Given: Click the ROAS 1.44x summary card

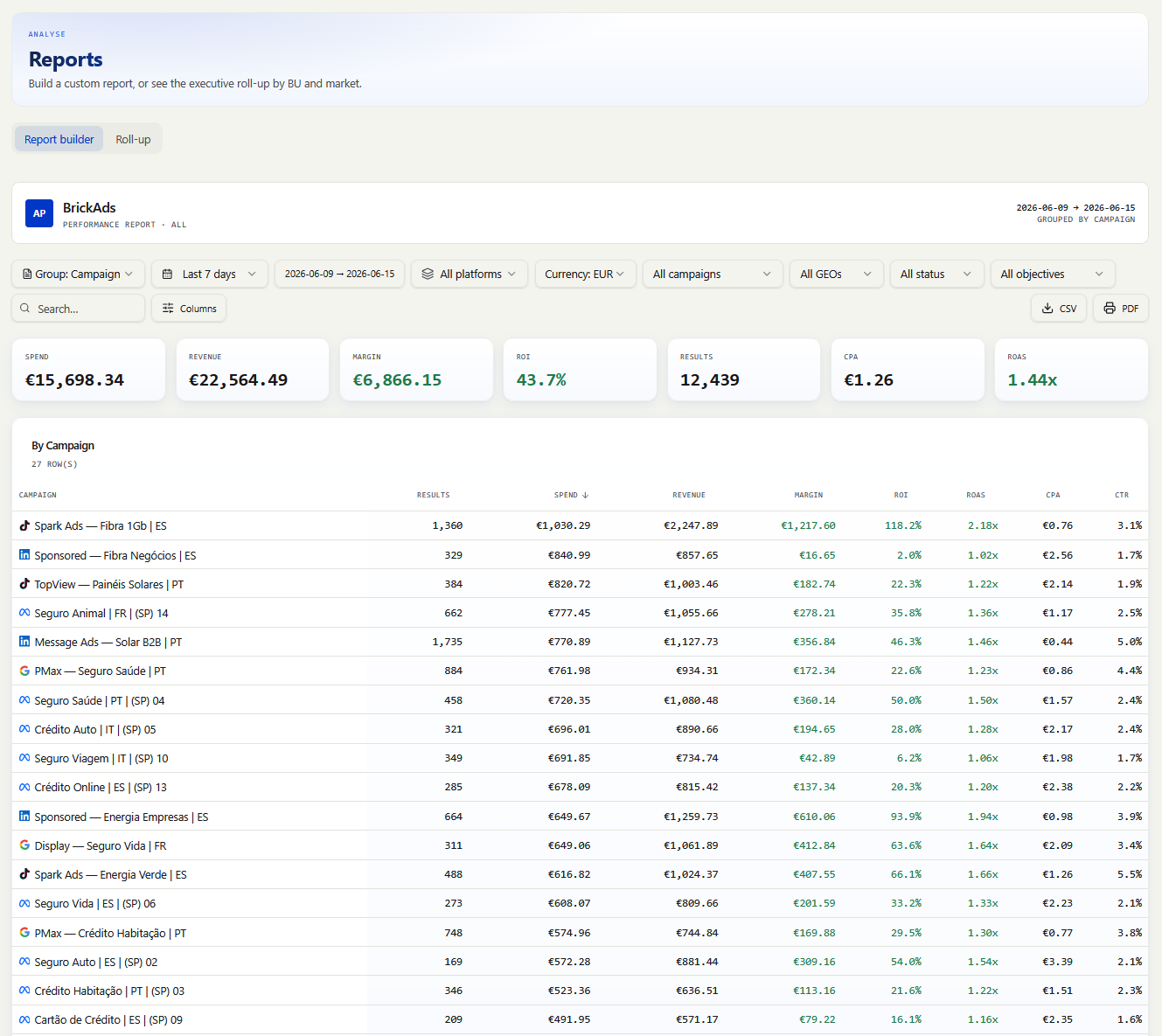Looking at the screenshot, I should coord(1071,370).
